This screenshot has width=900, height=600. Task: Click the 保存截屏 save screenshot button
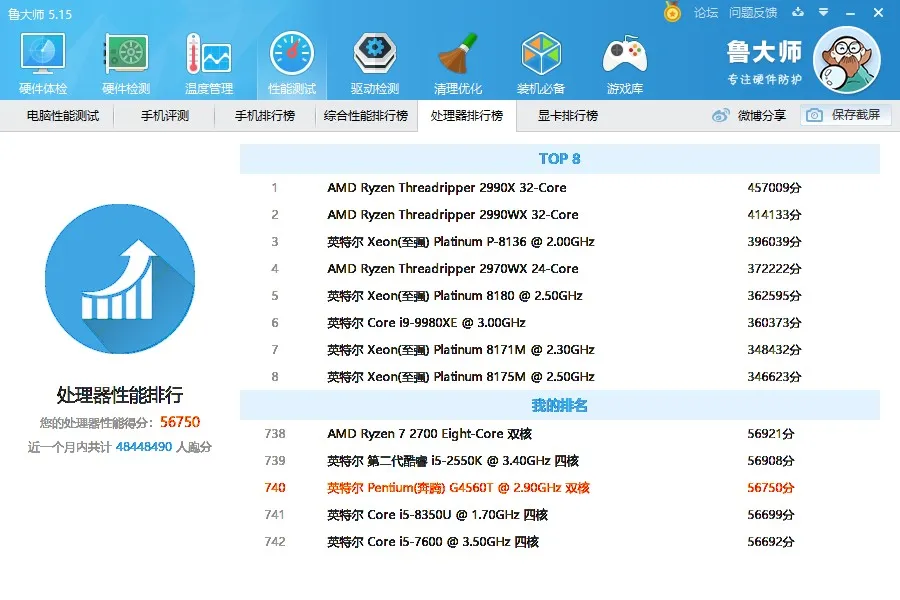coord(845,115)
